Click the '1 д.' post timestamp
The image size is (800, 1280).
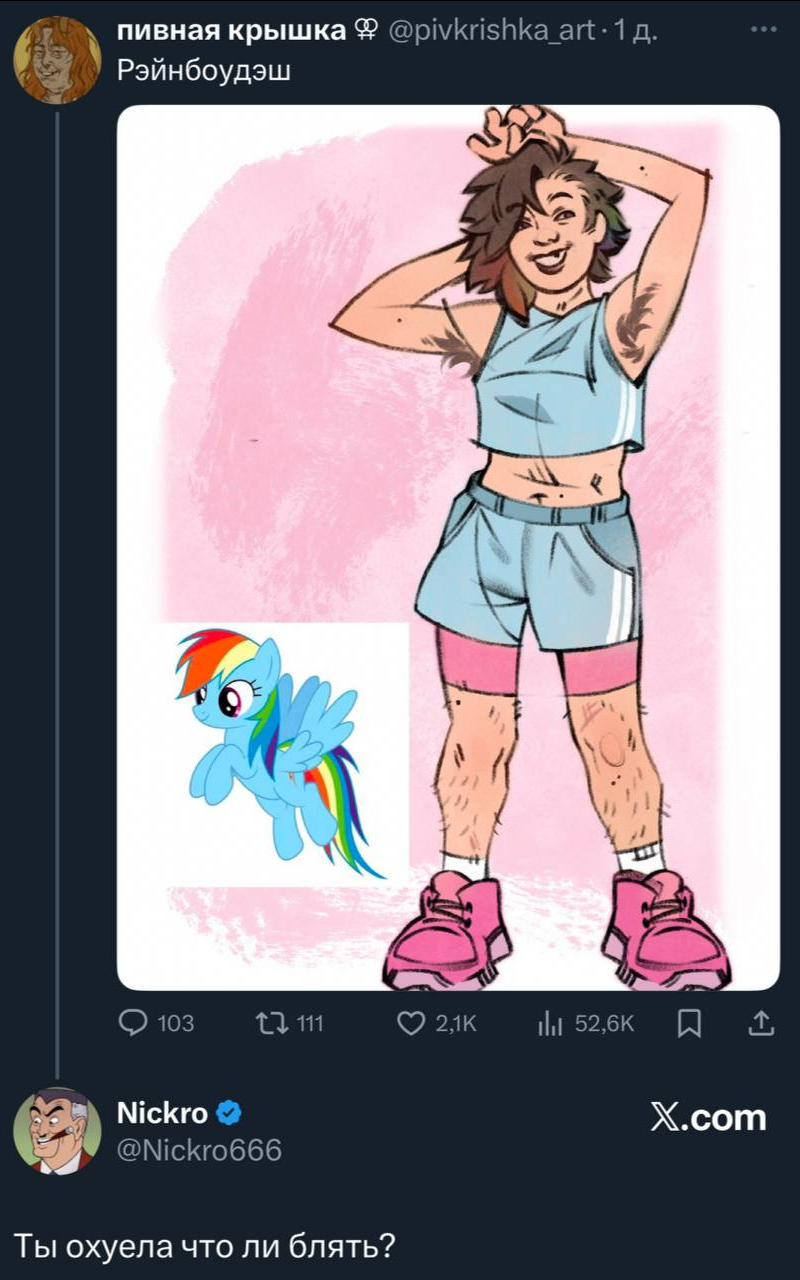(634, 31)
